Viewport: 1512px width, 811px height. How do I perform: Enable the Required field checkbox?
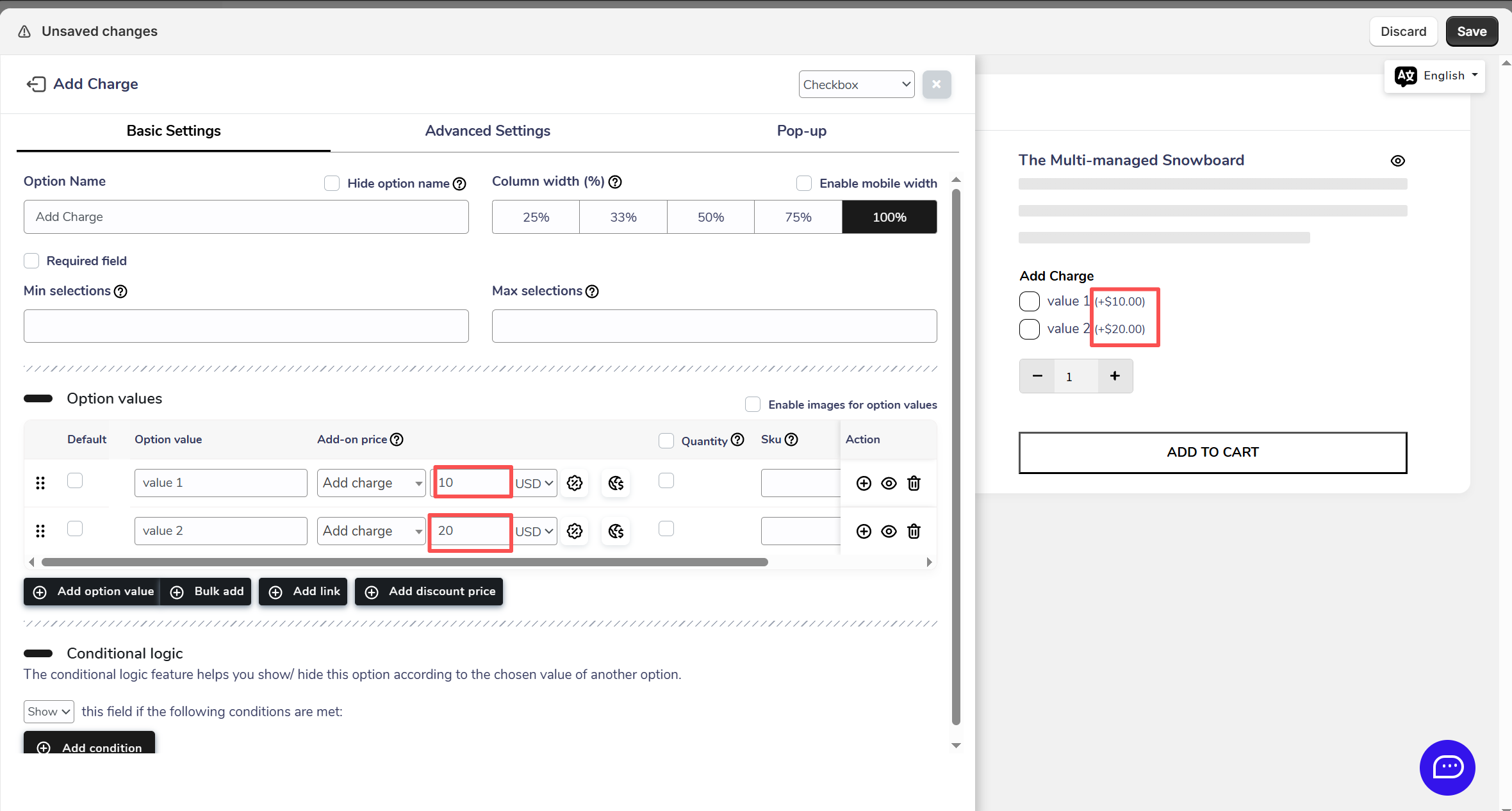click(31, 261)
